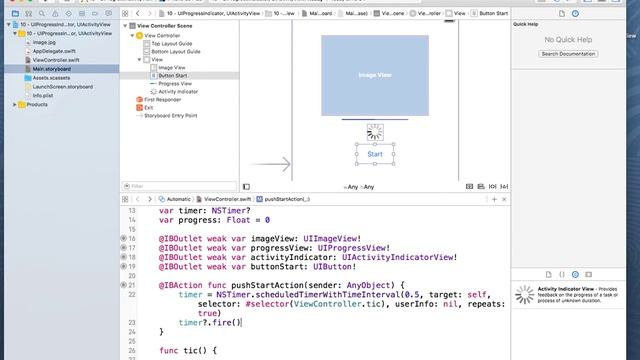640x360 pixels.
Task: Show the Quick Help inspector
Action: click(x=575, y=13)
